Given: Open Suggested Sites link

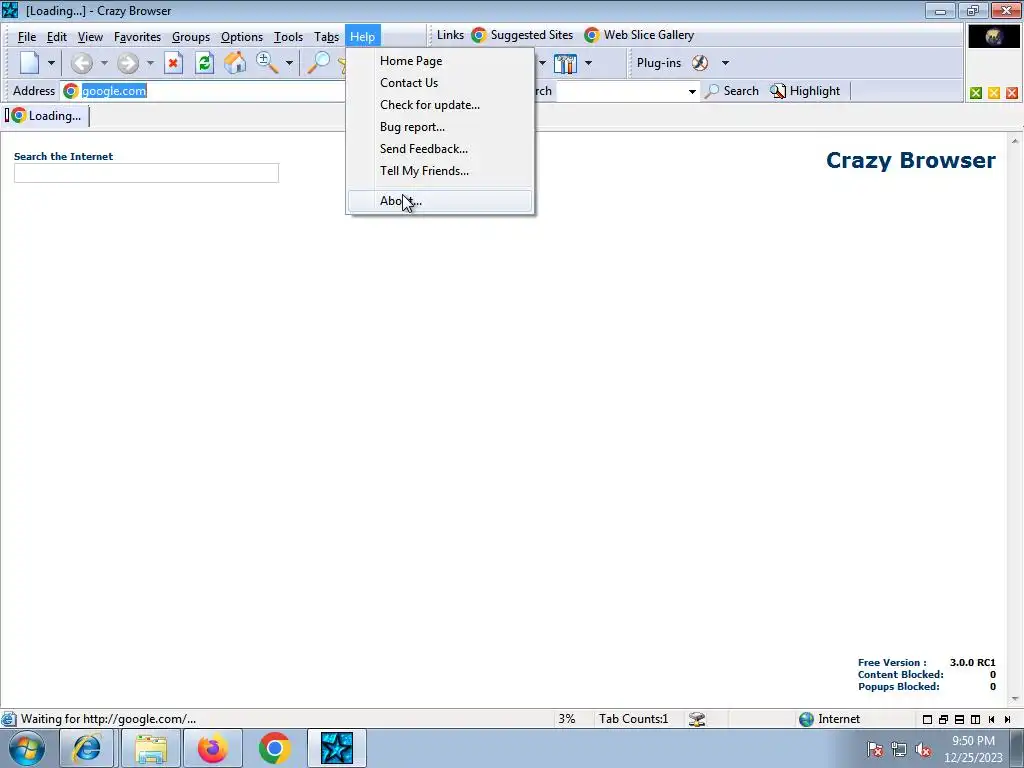Looking at the screenshot, I should point(522,35).
